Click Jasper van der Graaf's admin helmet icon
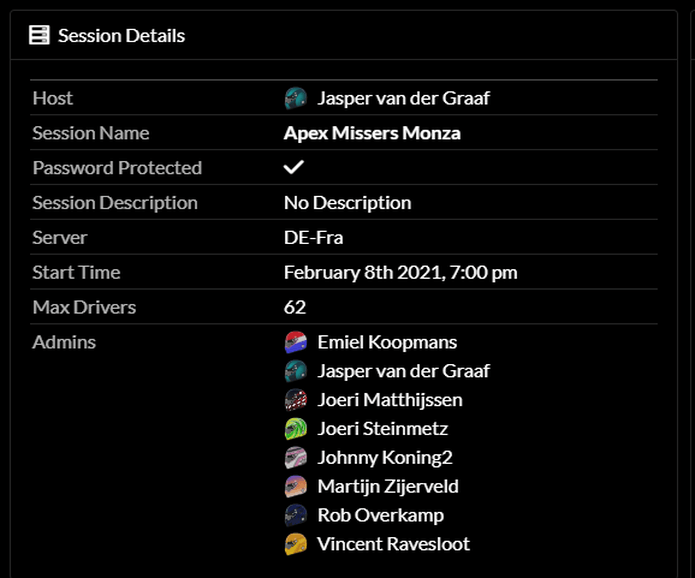 tap(296, 371)
